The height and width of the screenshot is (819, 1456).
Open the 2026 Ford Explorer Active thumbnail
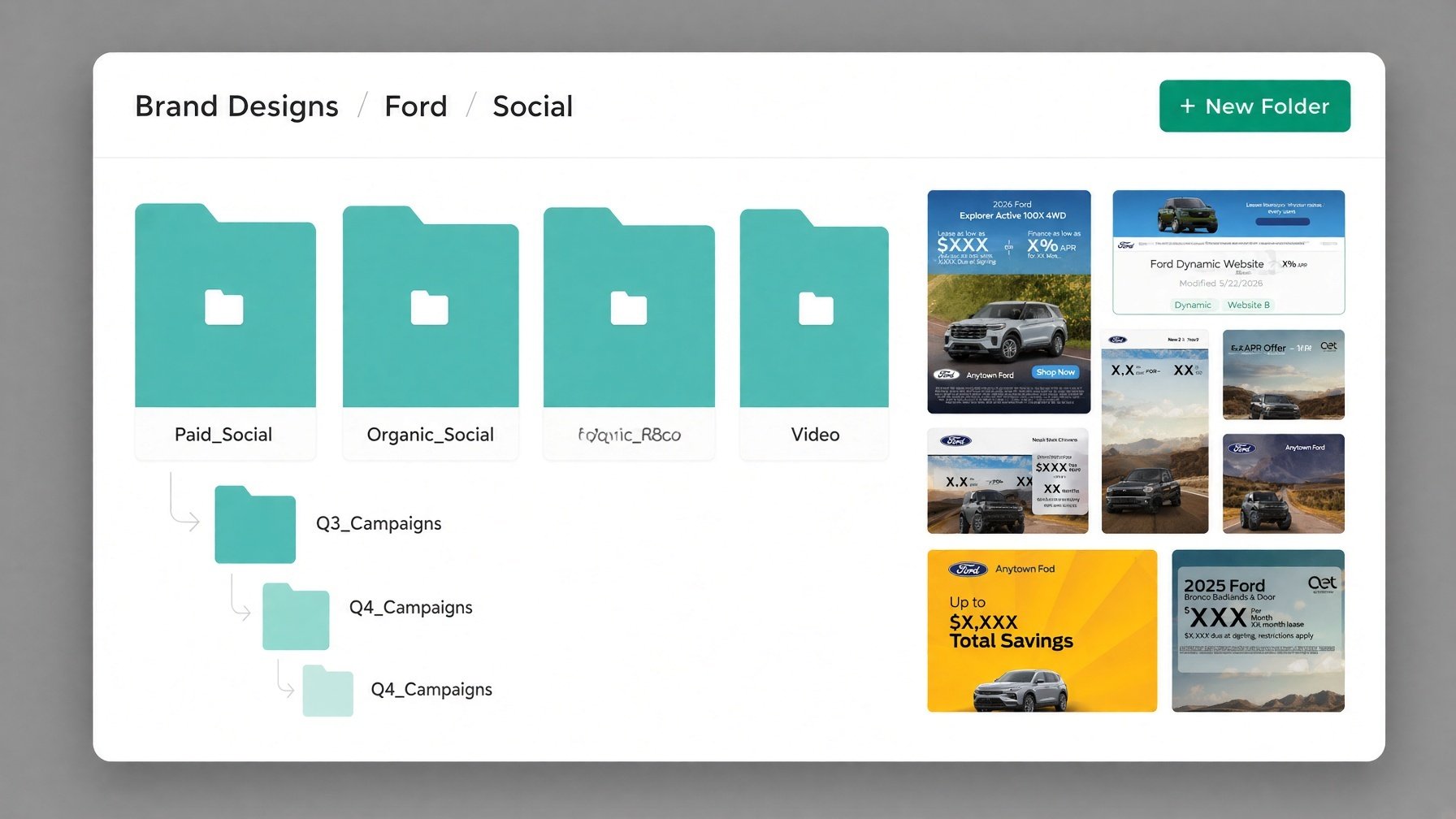[1009, 302]
